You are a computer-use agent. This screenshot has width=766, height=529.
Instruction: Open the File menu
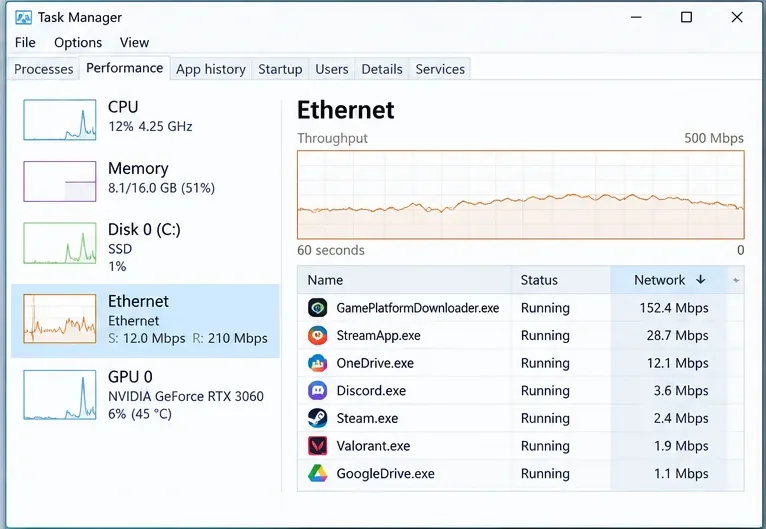pos(25,42)
